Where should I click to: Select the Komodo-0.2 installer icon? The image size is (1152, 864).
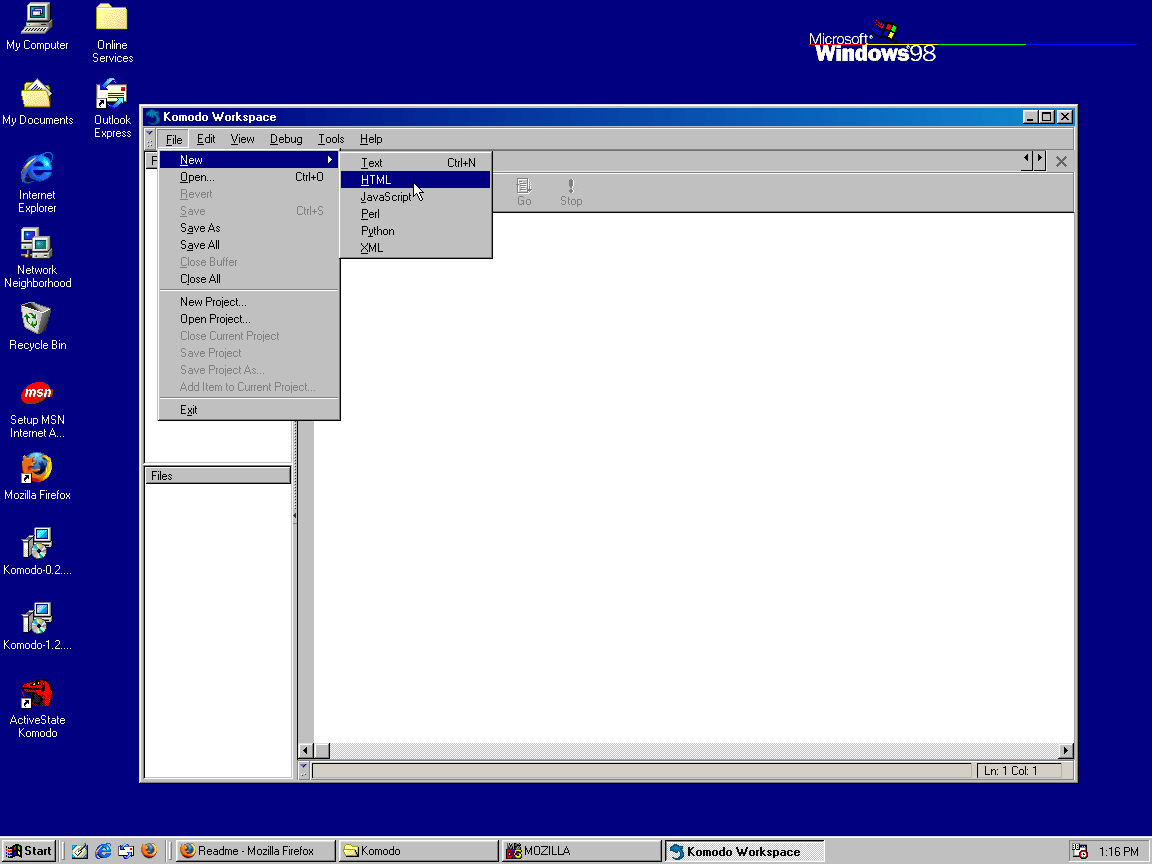(x=37, y=552)
